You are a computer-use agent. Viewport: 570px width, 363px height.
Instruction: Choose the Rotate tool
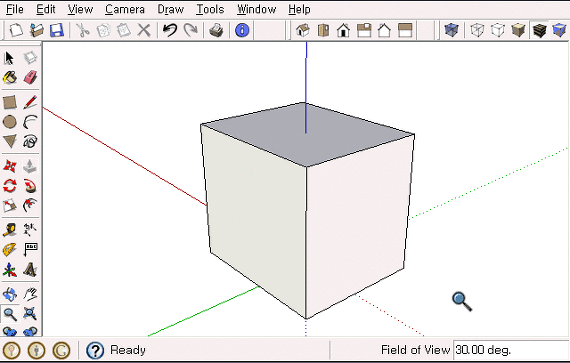click(9, 186)
